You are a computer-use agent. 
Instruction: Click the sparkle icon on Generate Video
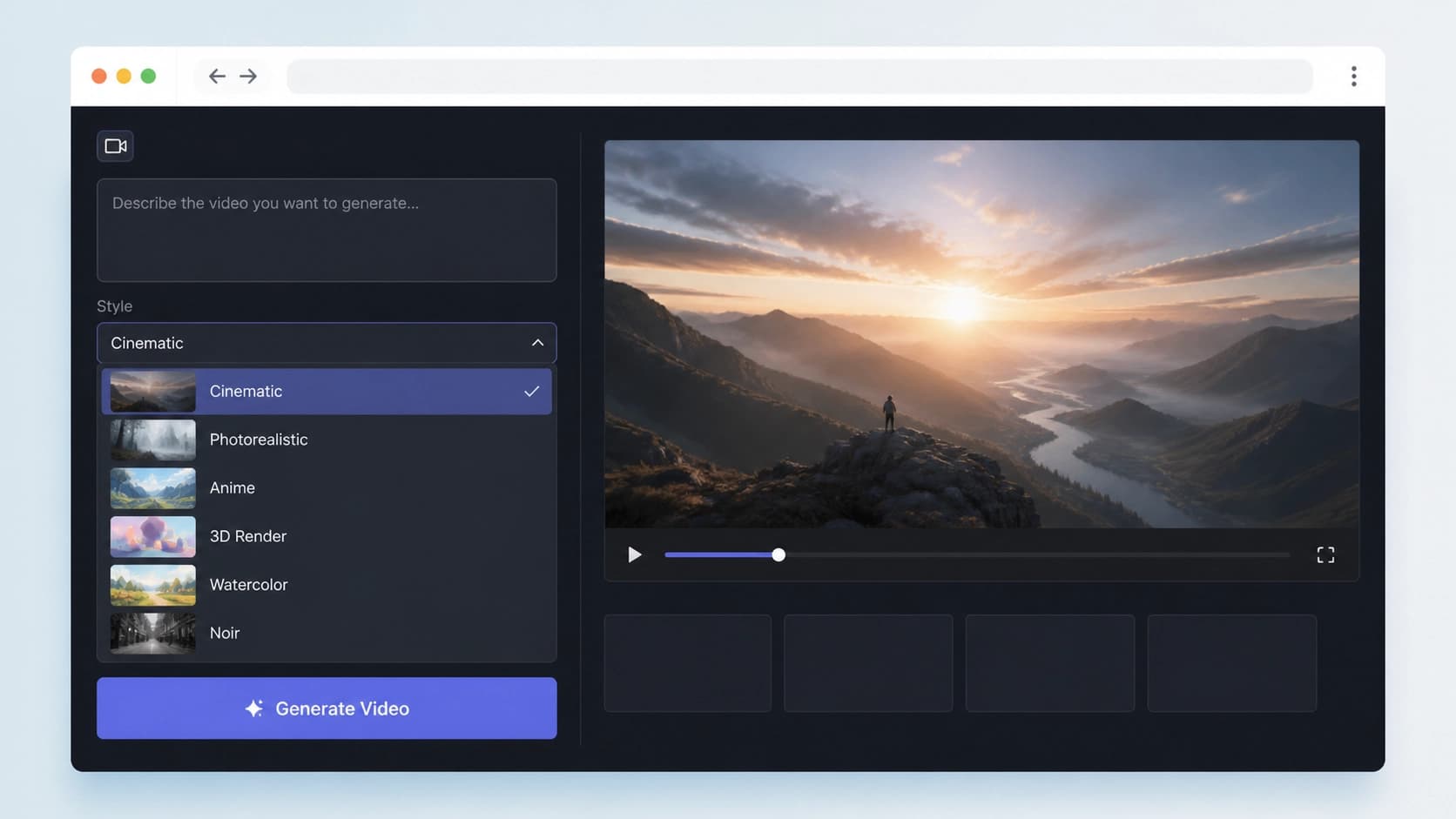[253, 708]
